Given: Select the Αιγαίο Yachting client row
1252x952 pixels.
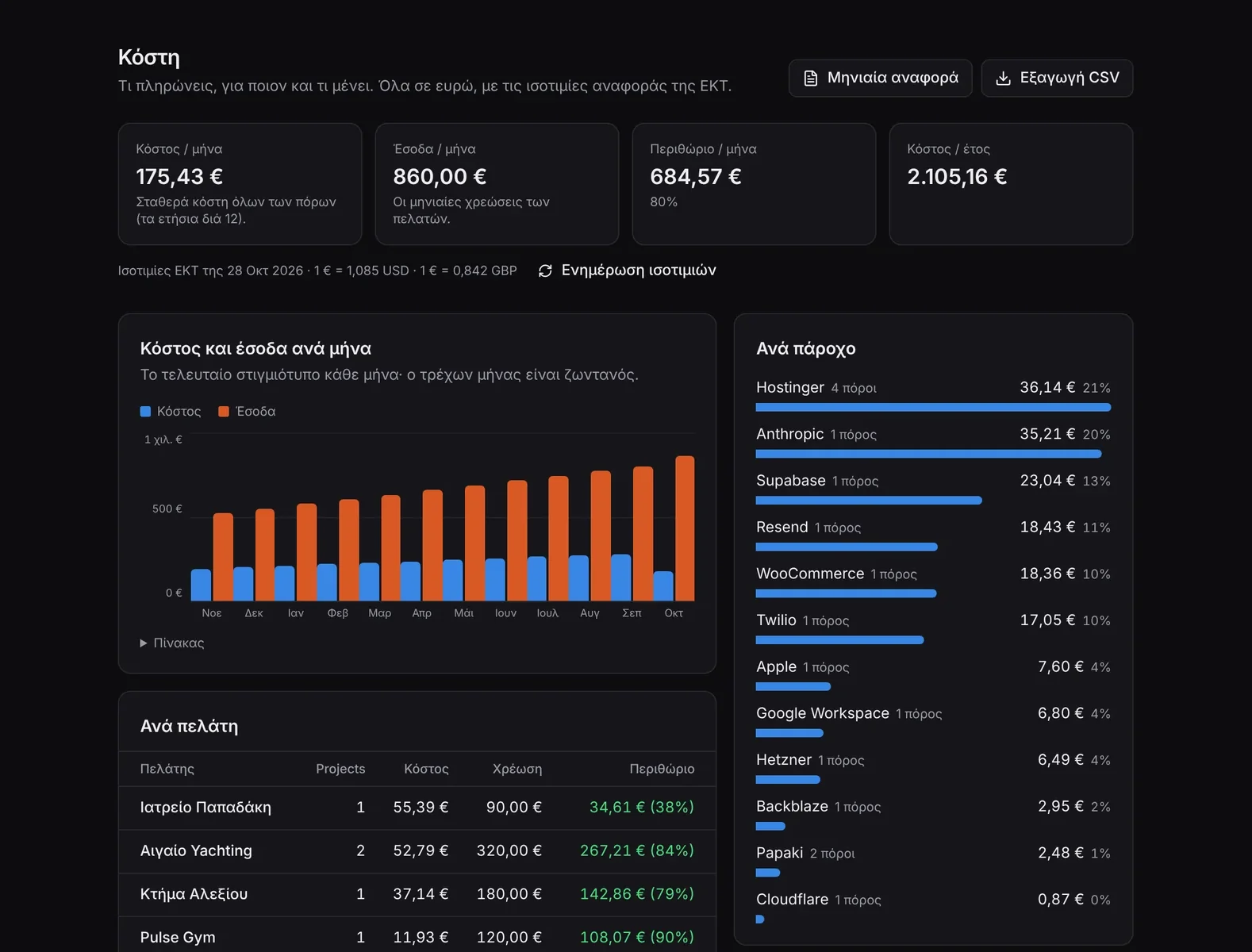Looking at the screenshot, I should click(417, 851).
